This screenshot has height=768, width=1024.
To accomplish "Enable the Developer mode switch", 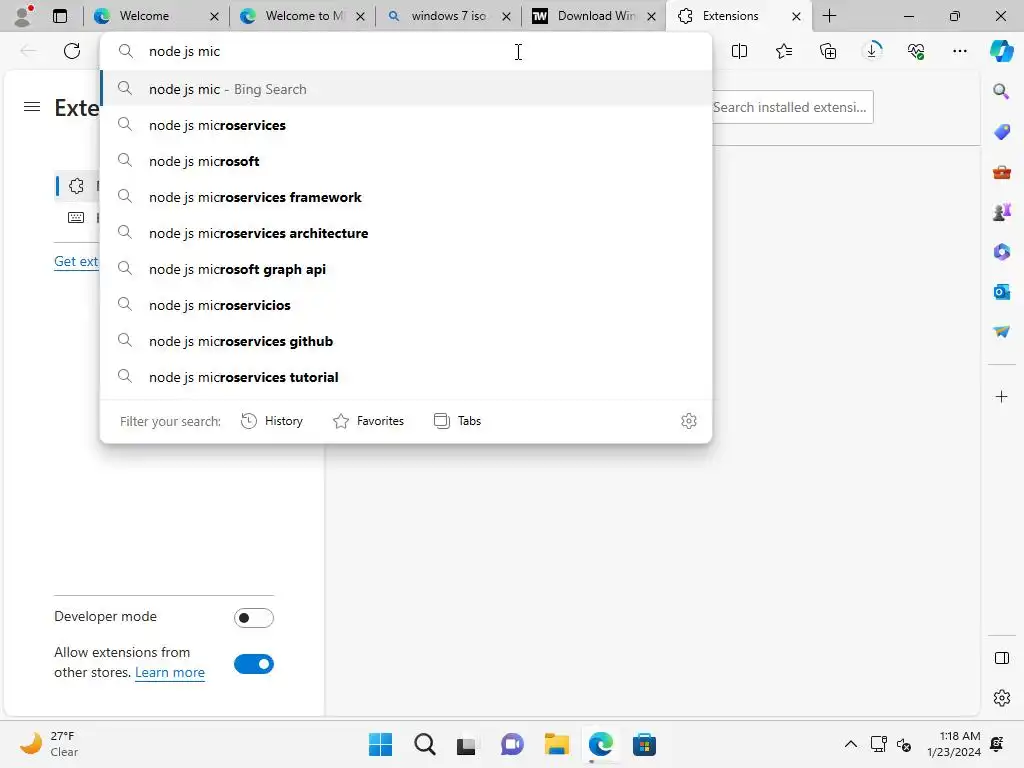I will [x=253, y=618].
